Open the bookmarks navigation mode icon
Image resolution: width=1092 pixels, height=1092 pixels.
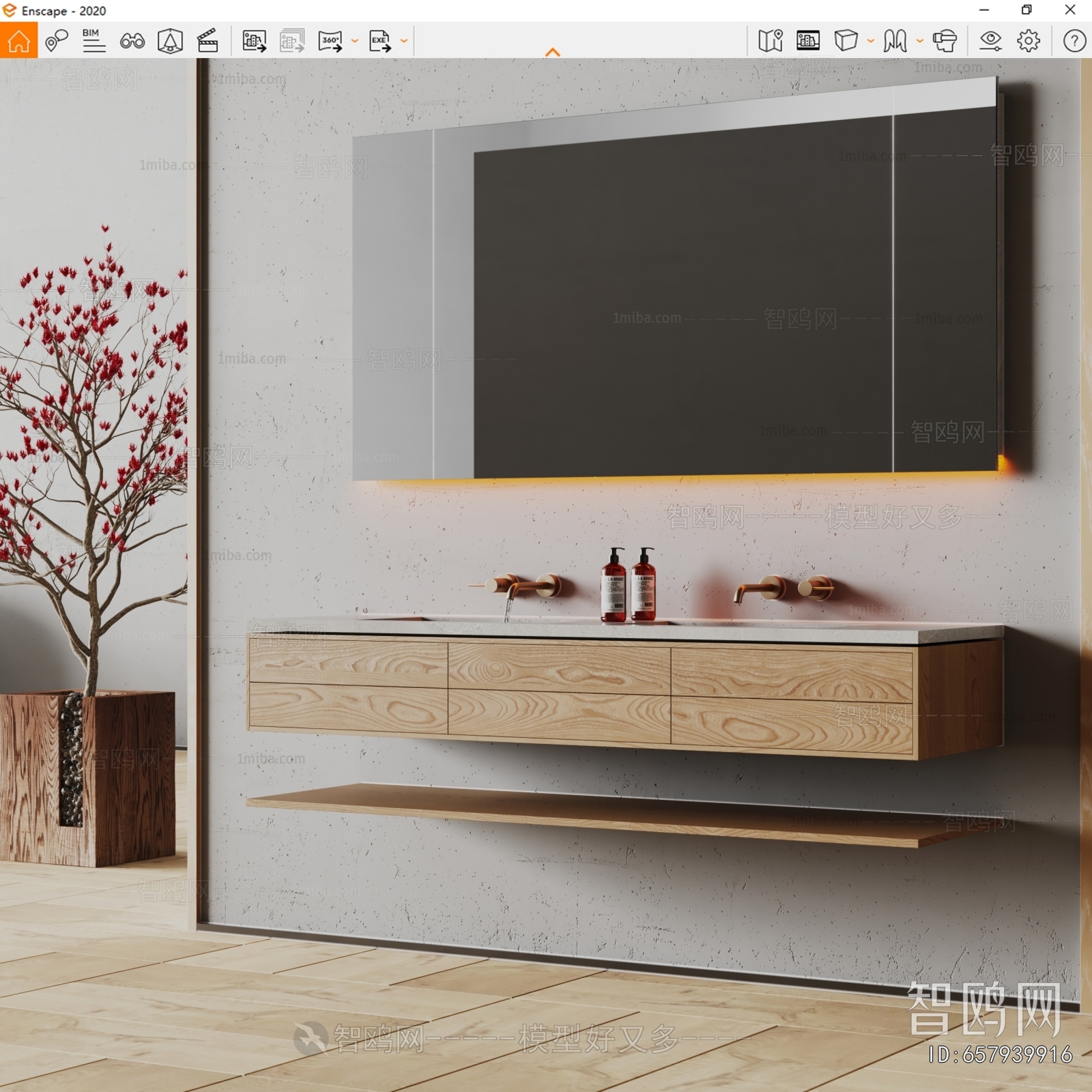pyautogui.click(x=895, y=41)
